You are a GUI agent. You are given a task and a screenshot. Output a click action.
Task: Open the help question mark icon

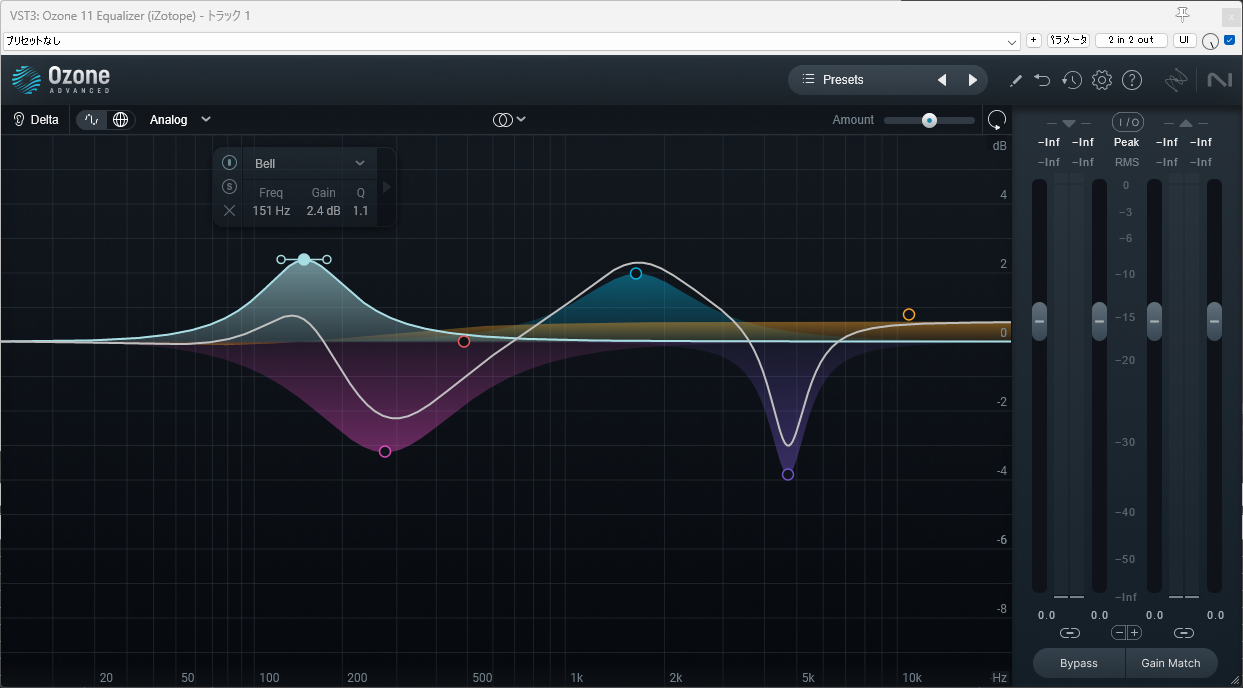[1132, 80]
